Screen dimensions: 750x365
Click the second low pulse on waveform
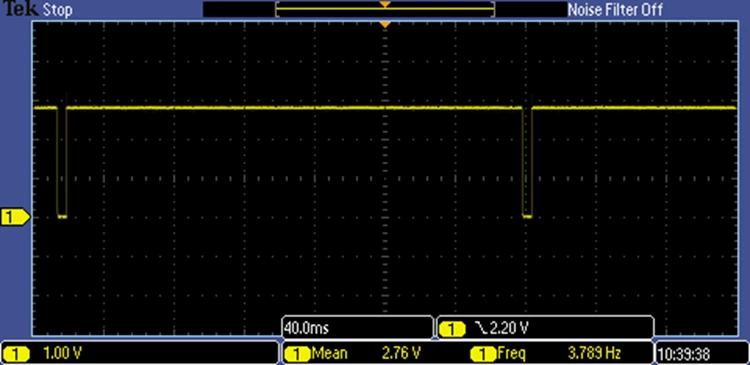coord(527,163)
